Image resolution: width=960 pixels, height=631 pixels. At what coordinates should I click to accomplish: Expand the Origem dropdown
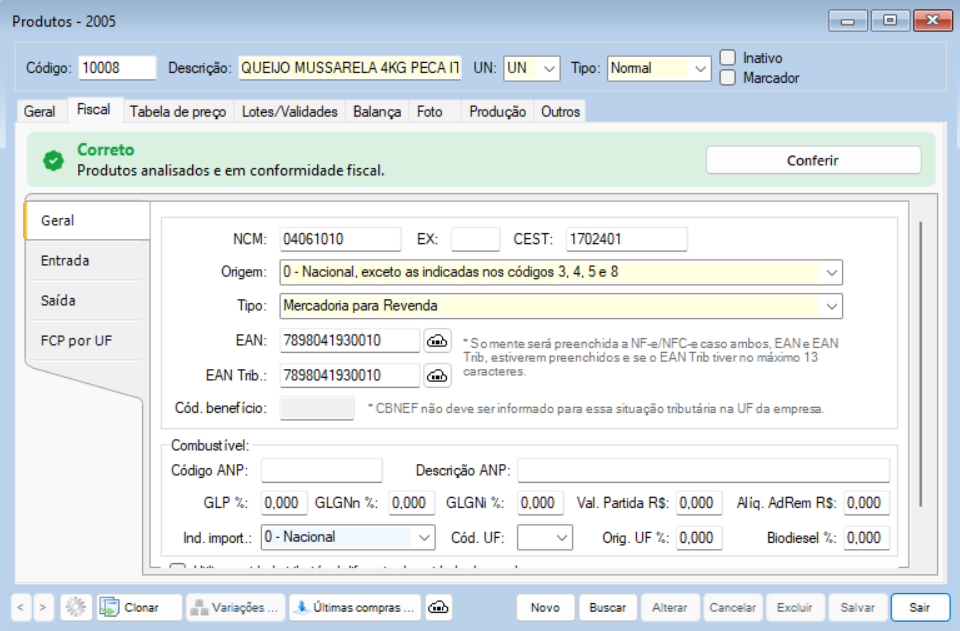[831, 272]
